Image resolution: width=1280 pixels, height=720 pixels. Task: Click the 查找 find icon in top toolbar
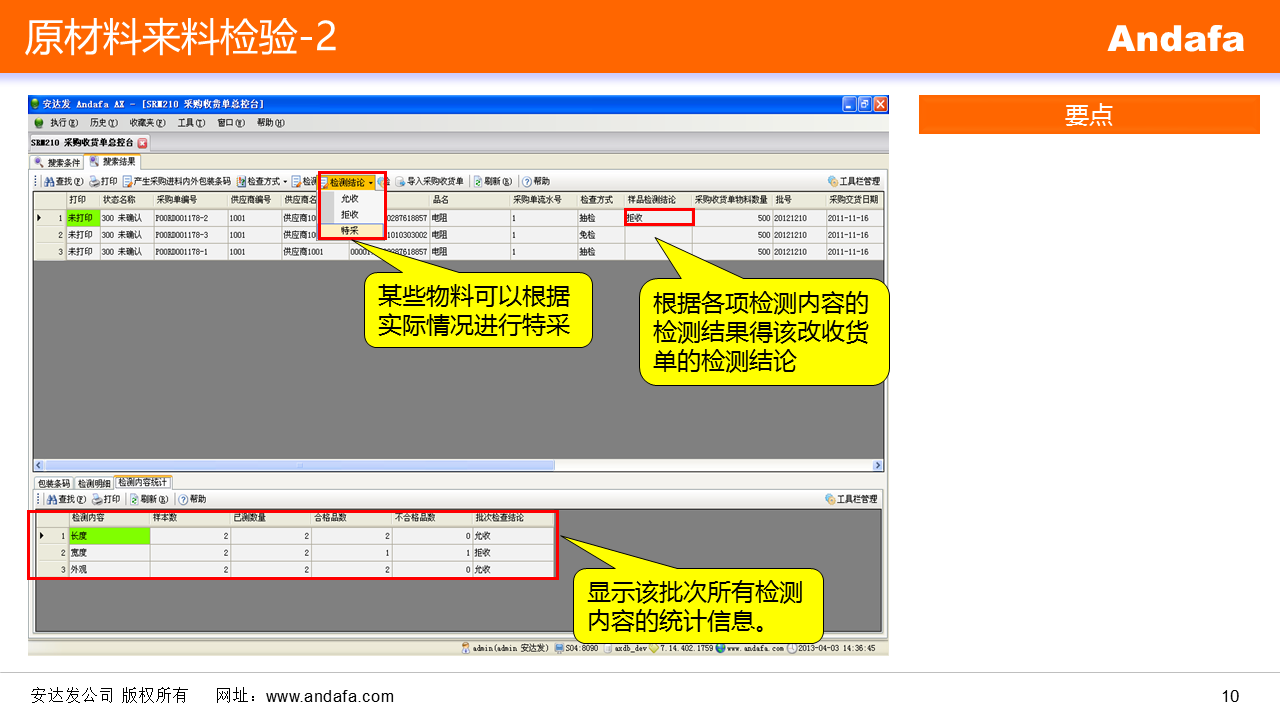coord(48,182)
